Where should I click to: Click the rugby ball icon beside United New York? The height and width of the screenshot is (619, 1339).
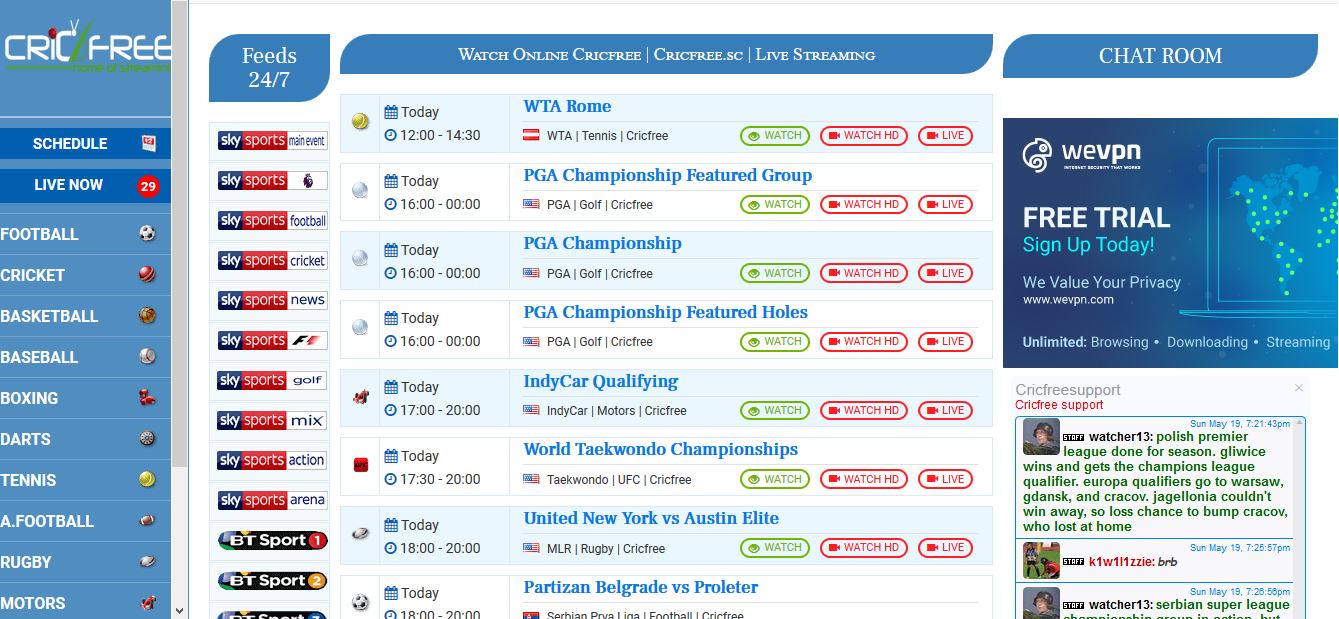point(360,534)
